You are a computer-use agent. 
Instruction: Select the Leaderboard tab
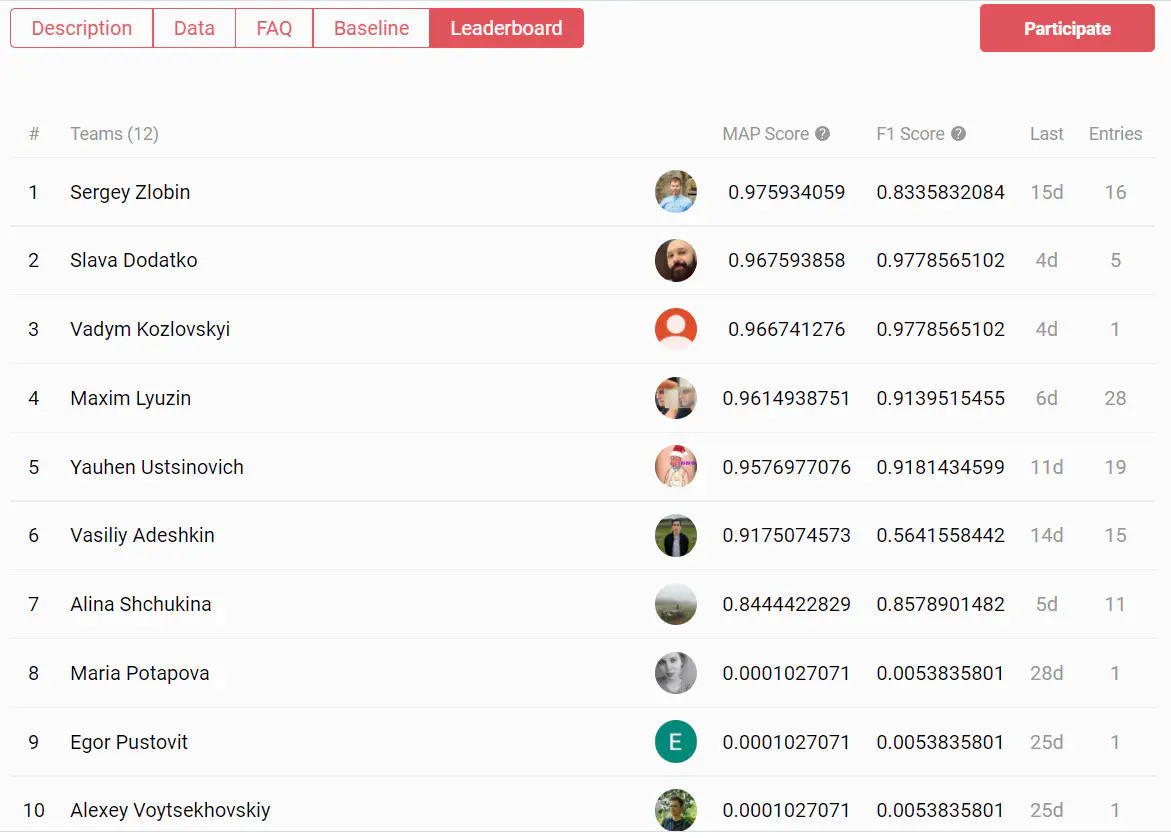tap(506, 28)
